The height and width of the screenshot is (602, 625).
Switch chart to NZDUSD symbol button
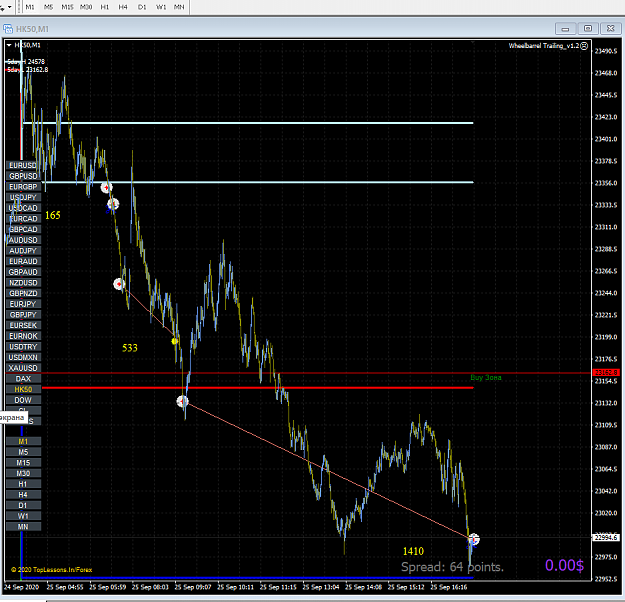point(23,283)
